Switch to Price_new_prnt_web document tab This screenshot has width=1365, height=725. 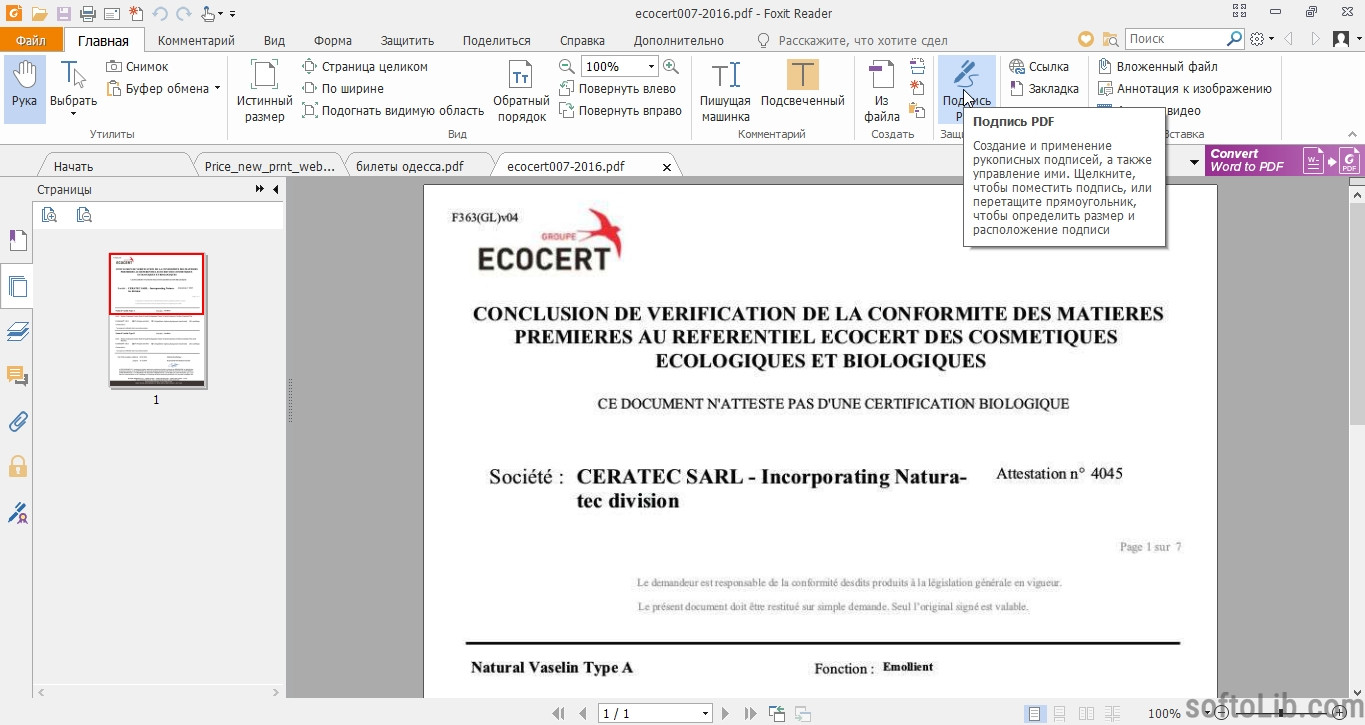(x=268, y=166)
